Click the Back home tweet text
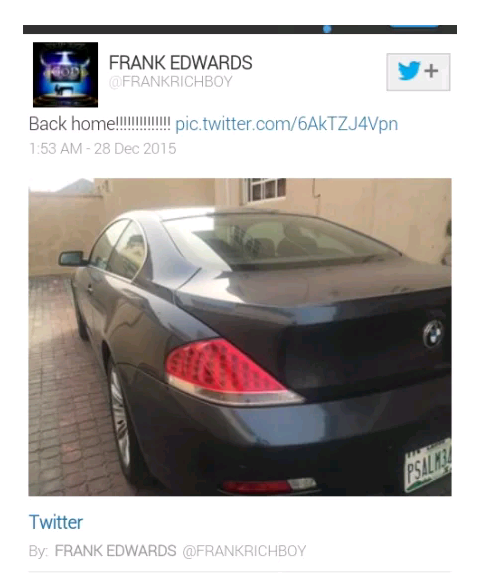The image size is (480, 574). (100, 124)
